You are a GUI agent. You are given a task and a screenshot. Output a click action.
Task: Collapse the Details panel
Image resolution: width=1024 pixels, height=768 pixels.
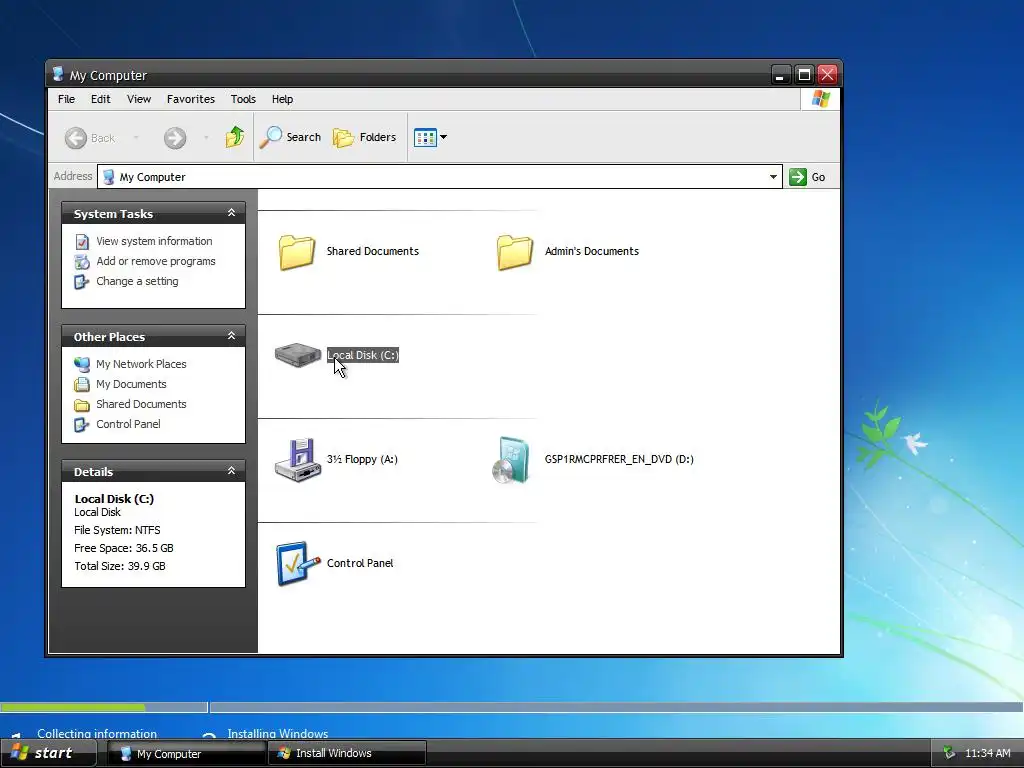(231, 471)
